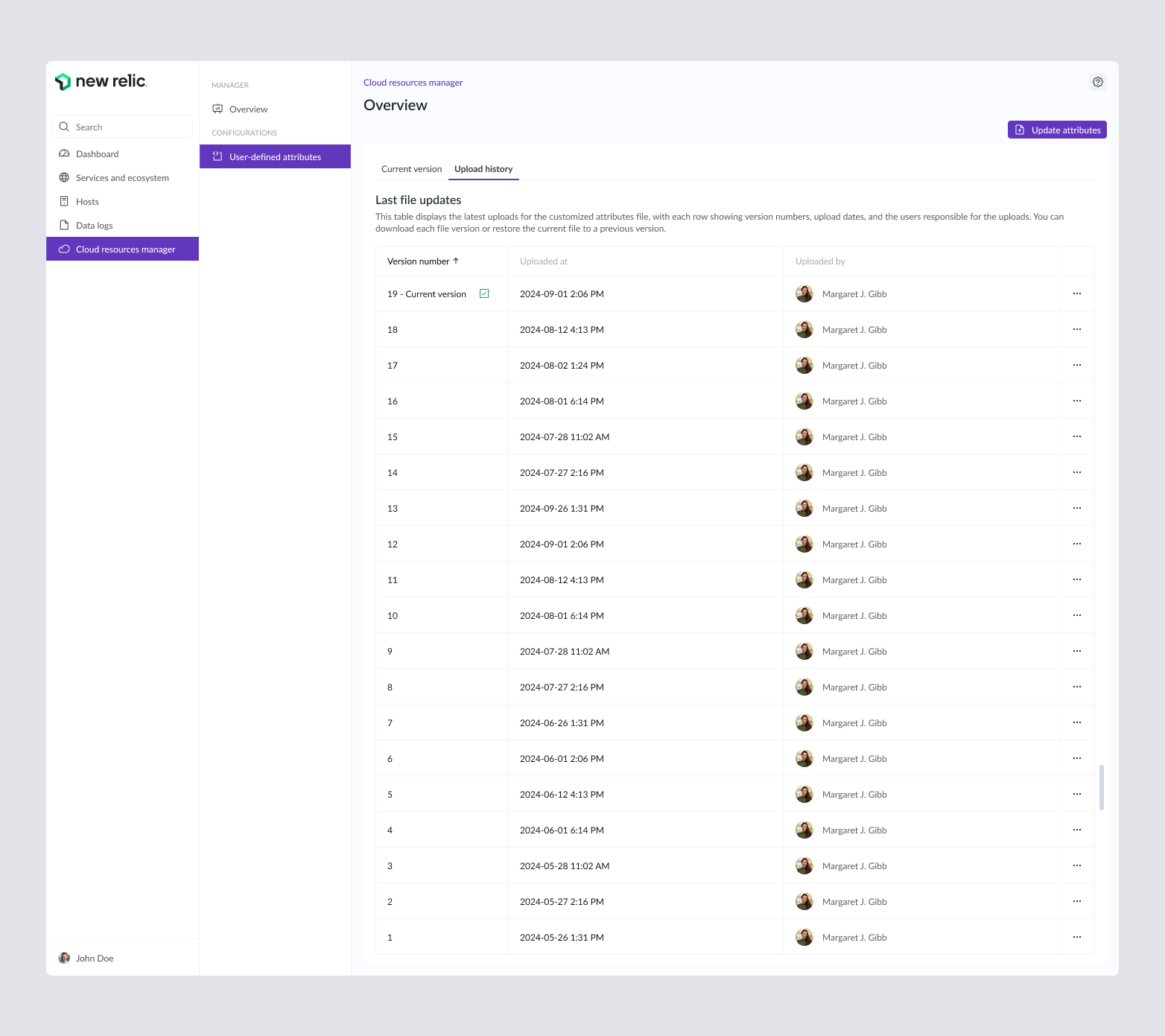Switch to the Upload history tab

(483, 169)
